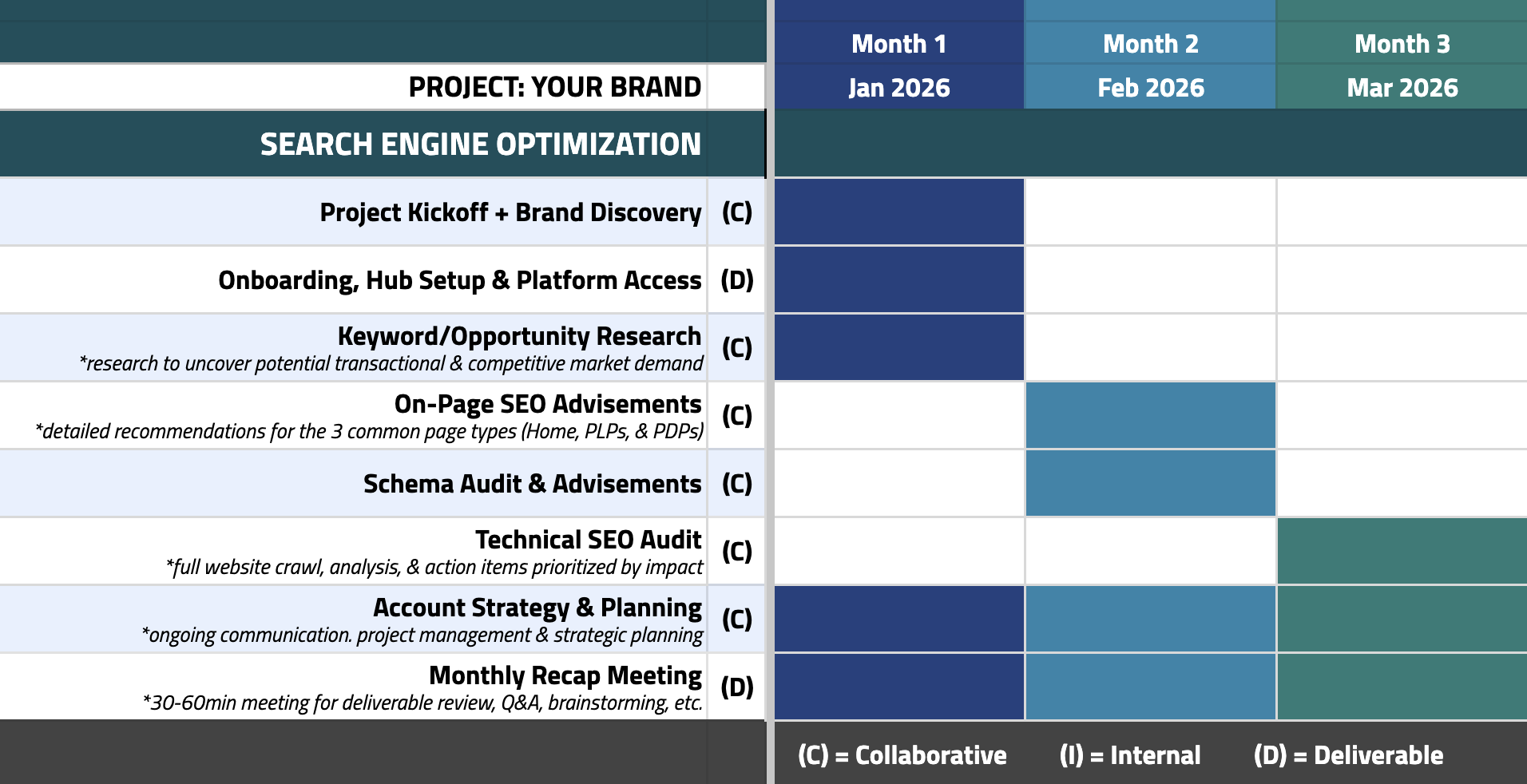The height and width of the screenshot is (784, 1527).
Task: Click the Month 1 header cell
Action: [898, 44]
